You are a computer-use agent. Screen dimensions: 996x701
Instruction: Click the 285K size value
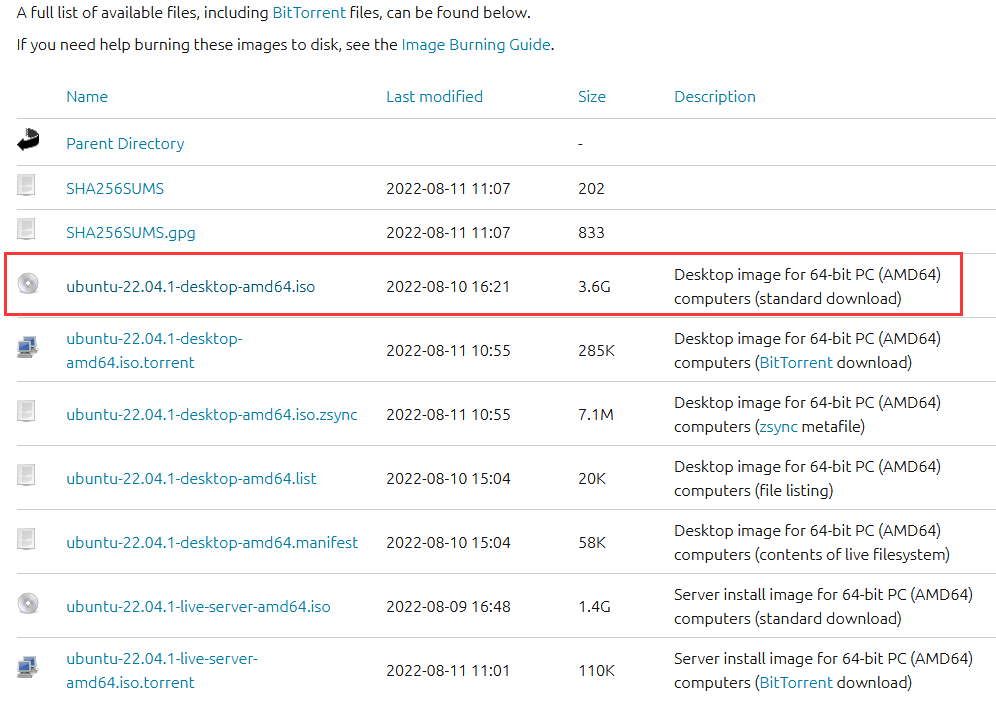tap(596, 350)
